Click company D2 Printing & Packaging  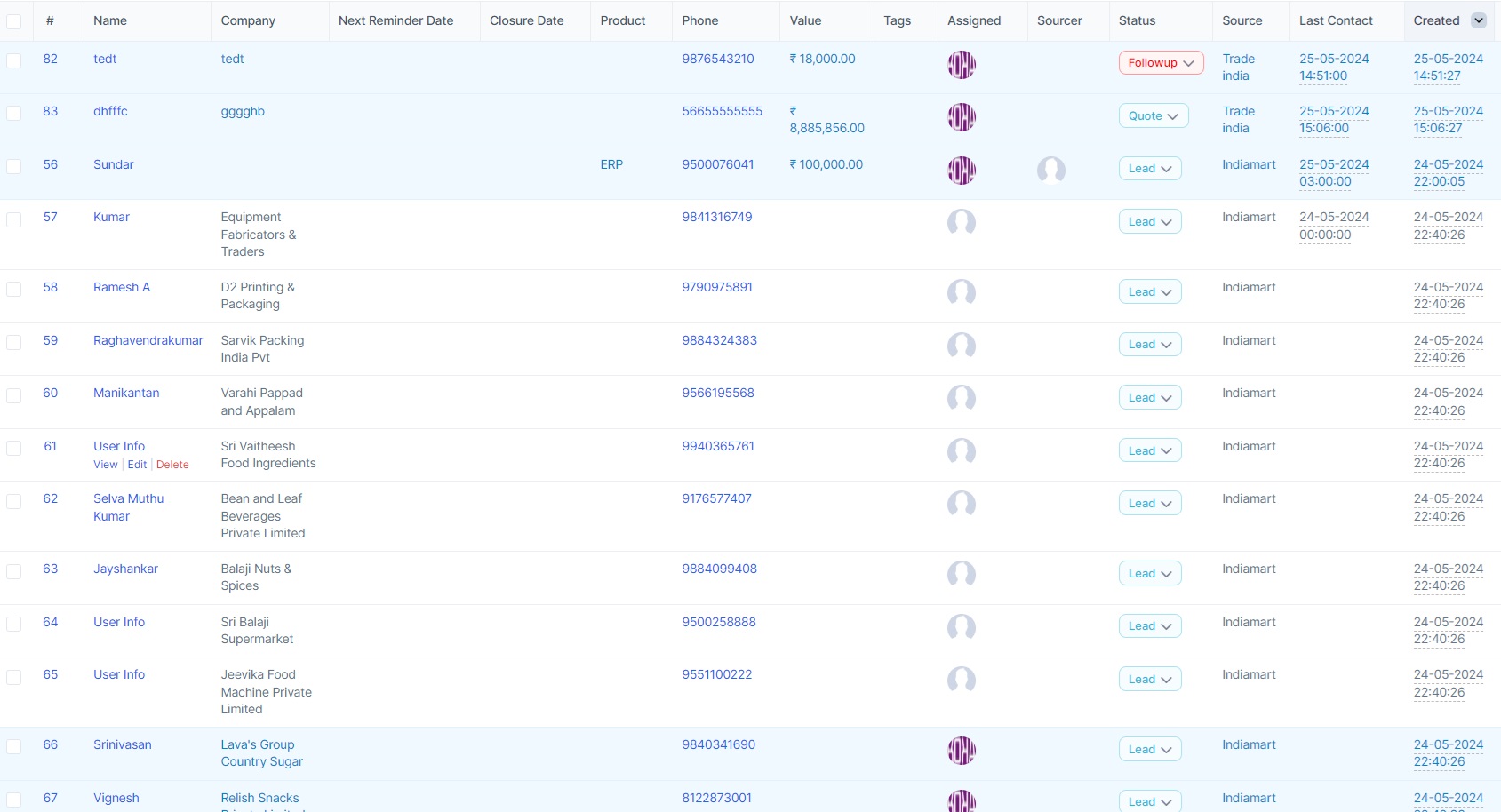[258, 296]
